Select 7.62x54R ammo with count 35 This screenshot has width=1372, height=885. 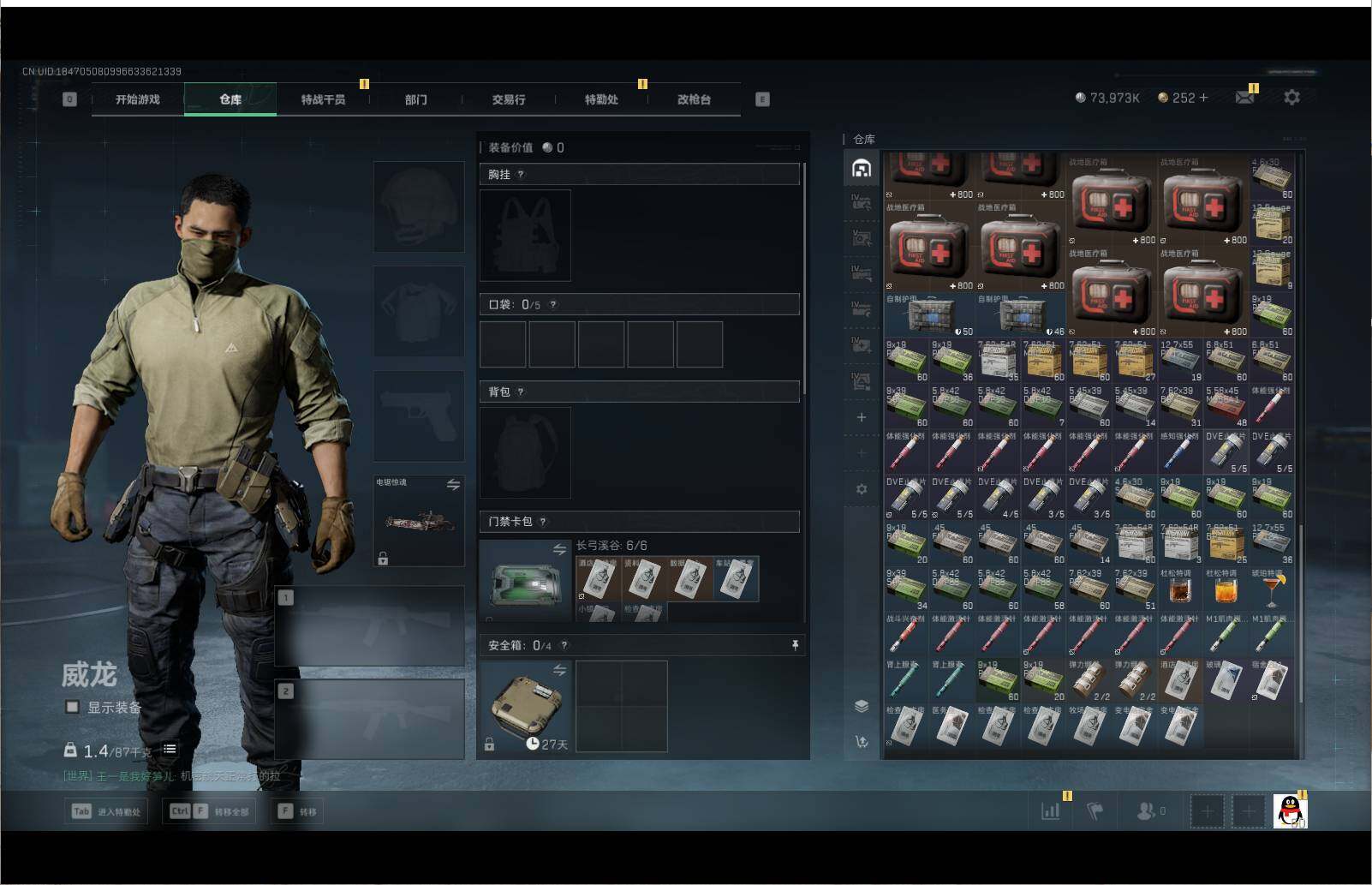[998, 361]
